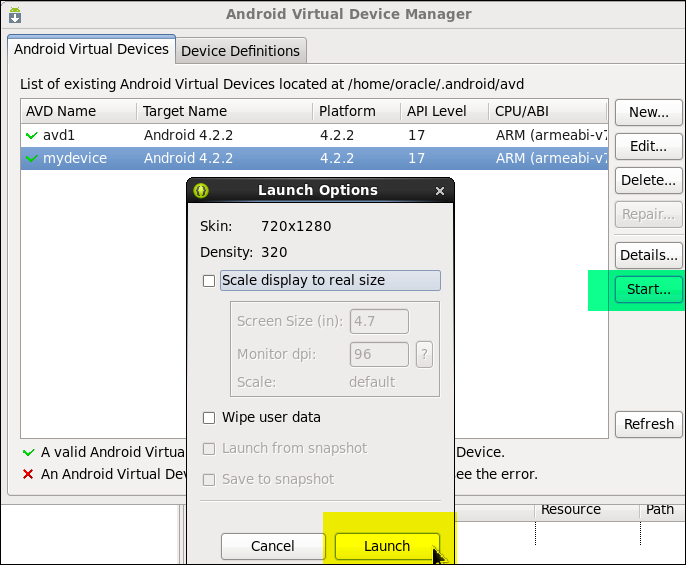Click the AVD location path text
The height and width of the screenshot is (565, 686).
(x=436, y=84)
